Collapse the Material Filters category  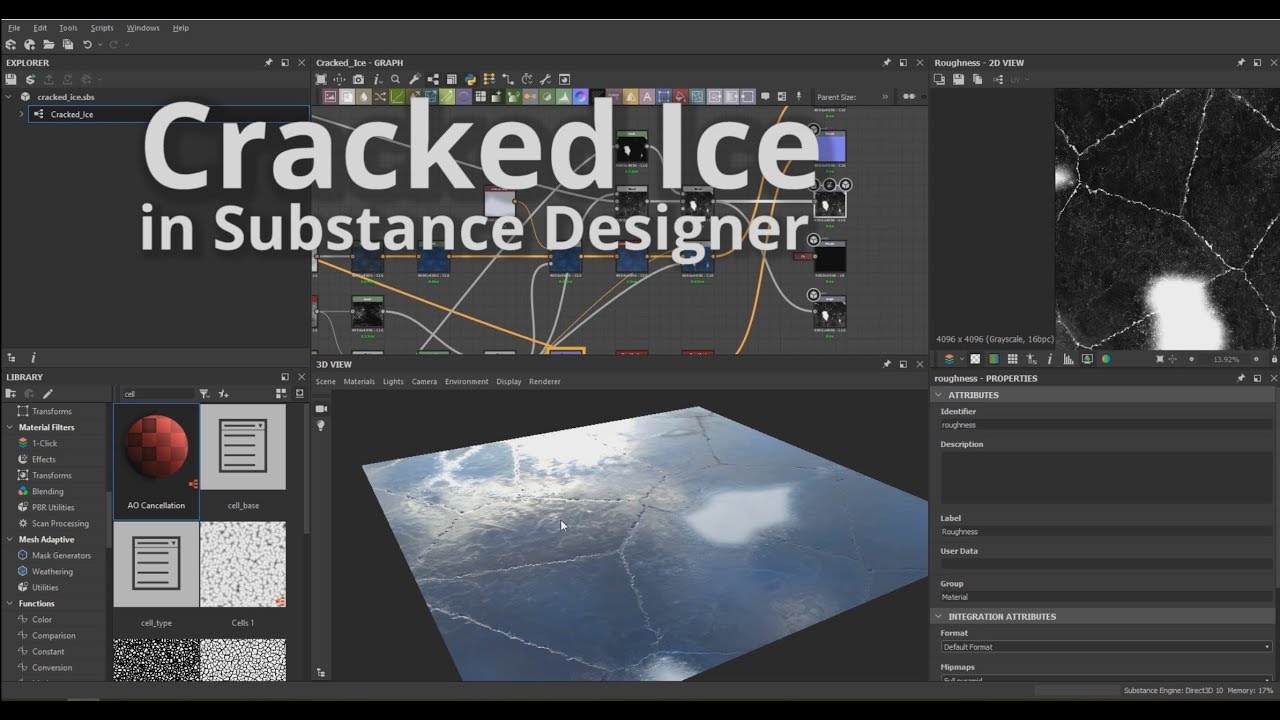(10, 427)
